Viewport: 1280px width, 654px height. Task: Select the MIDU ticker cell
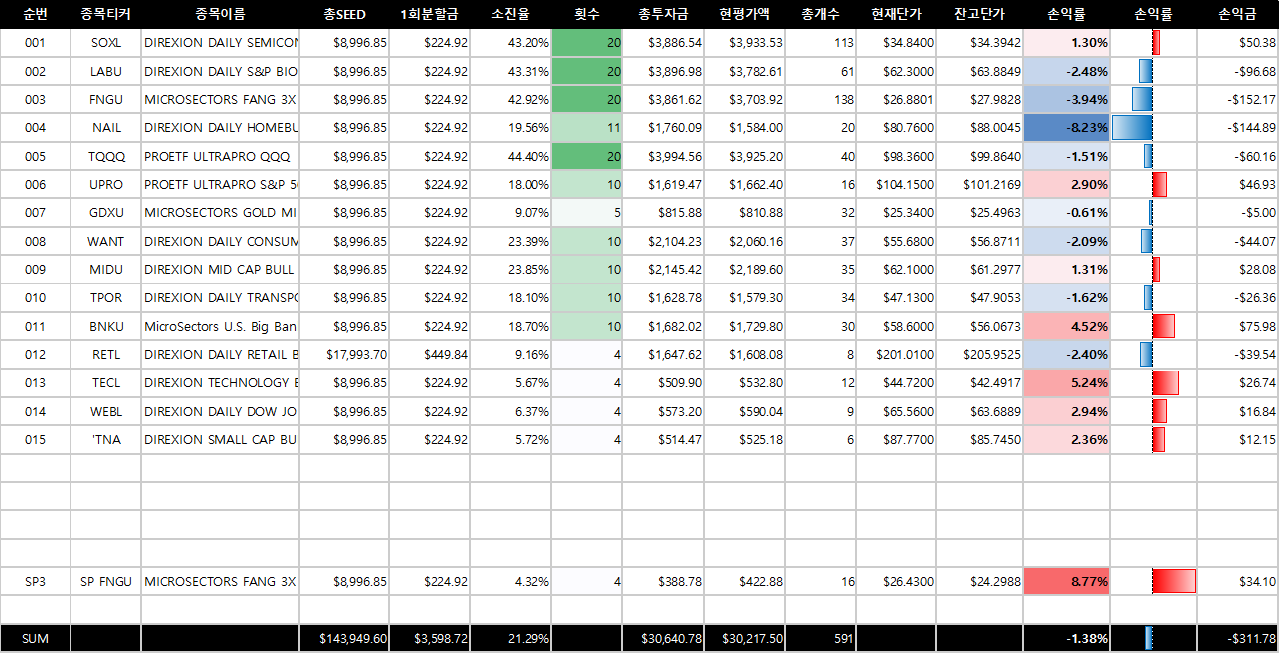click(x=105, y=269)
